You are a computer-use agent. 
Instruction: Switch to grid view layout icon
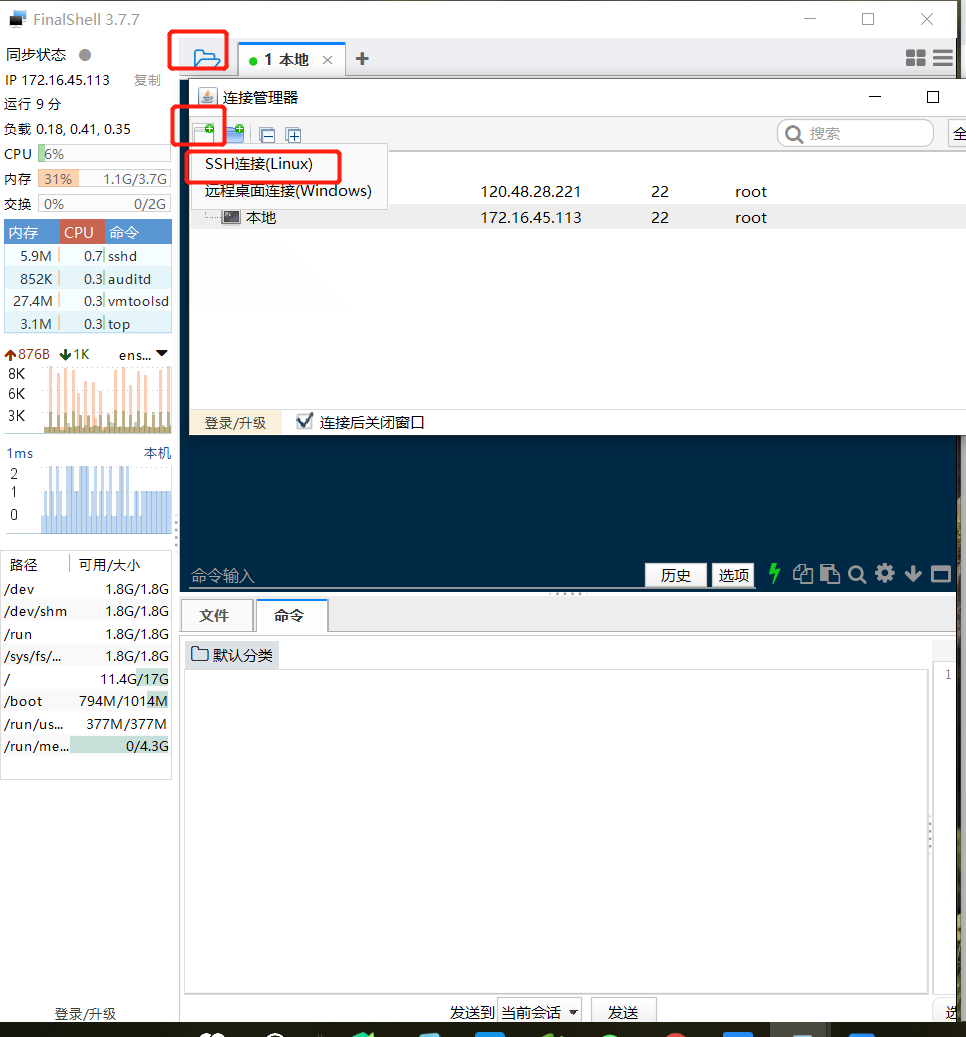point(915,58)
